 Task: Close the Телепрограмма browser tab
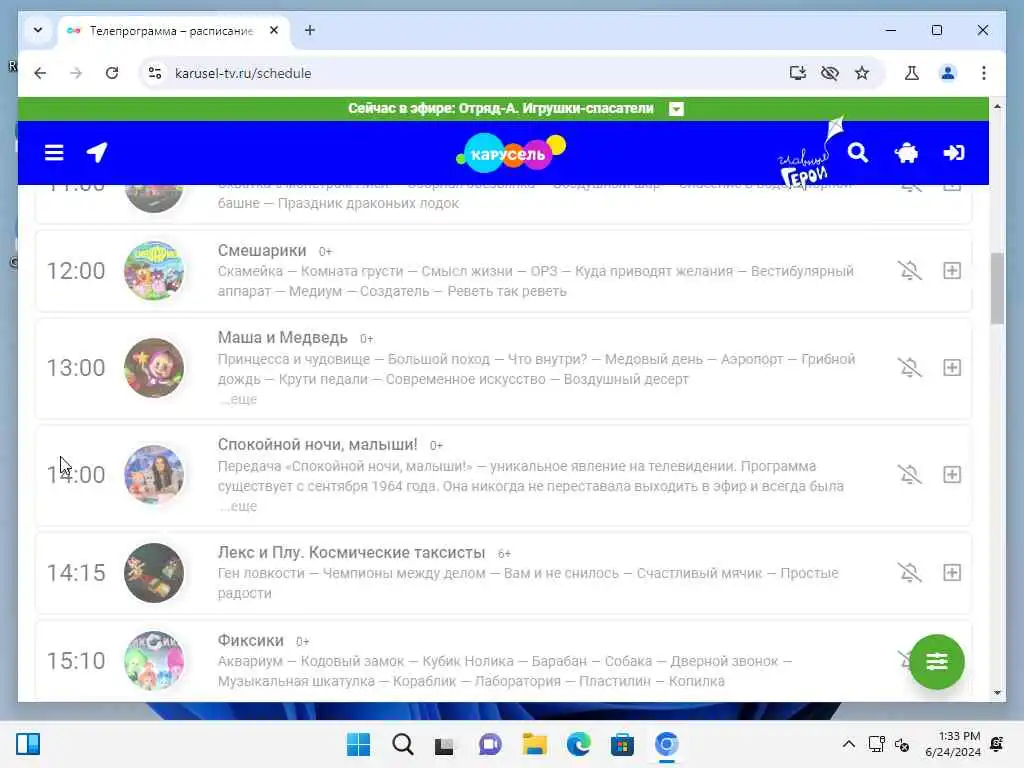(x=274, y=30)
